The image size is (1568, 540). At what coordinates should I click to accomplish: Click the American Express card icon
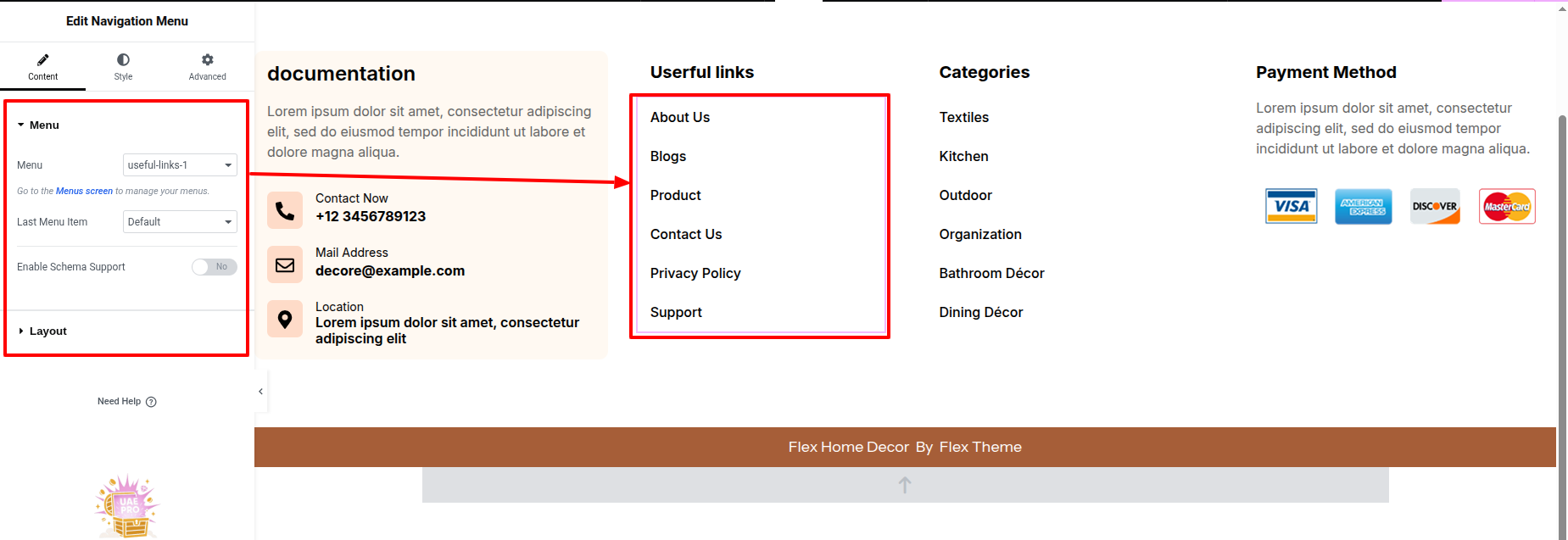1363,206
